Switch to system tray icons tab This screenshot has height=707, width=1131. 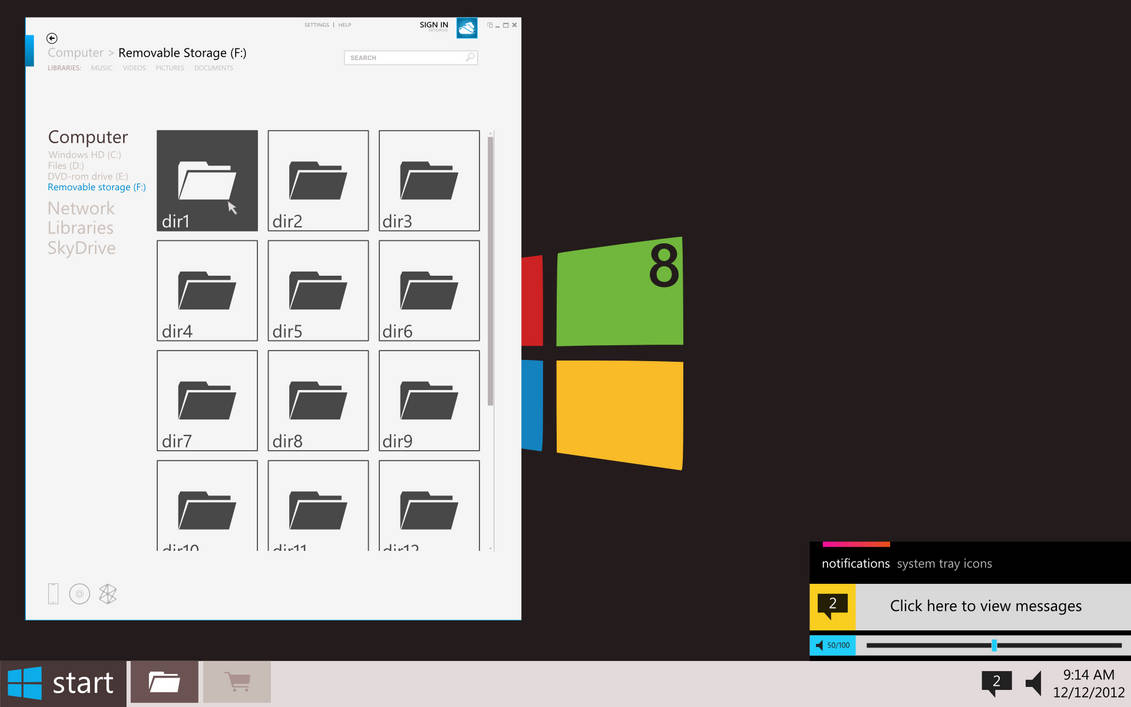click(944, 563)
